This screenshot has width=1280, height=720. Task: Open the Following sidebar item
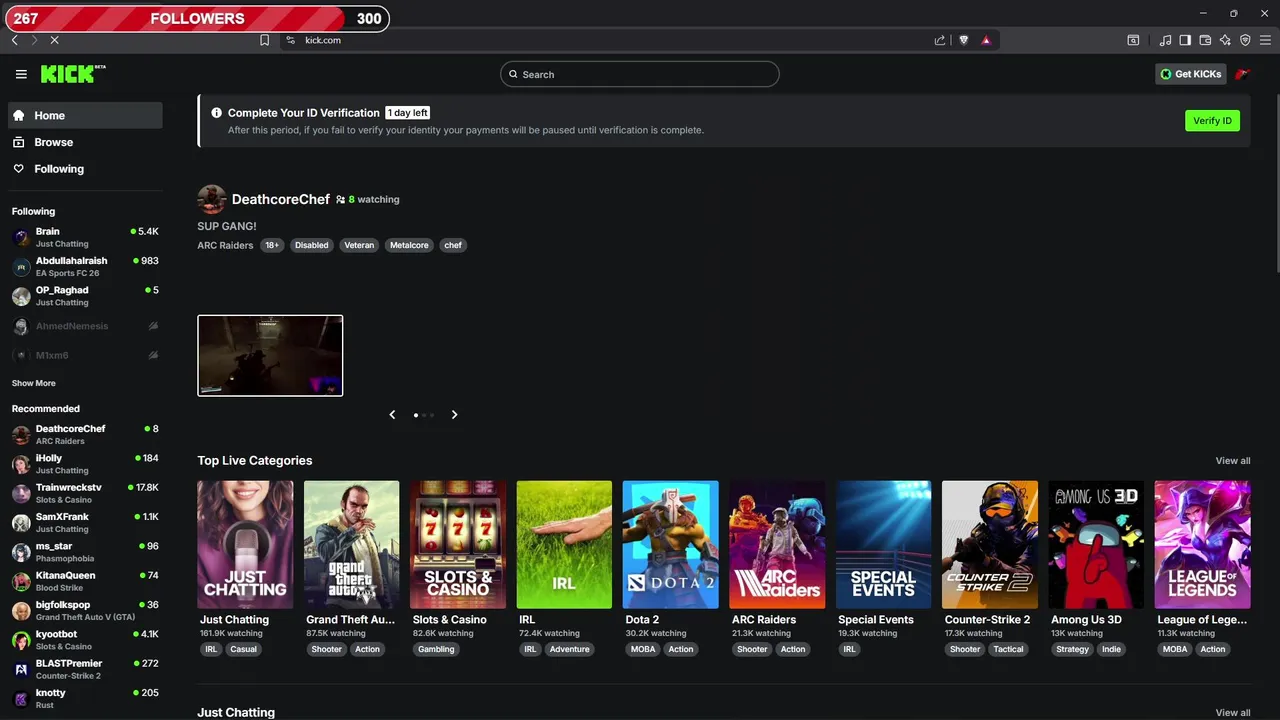pos(85,169)
